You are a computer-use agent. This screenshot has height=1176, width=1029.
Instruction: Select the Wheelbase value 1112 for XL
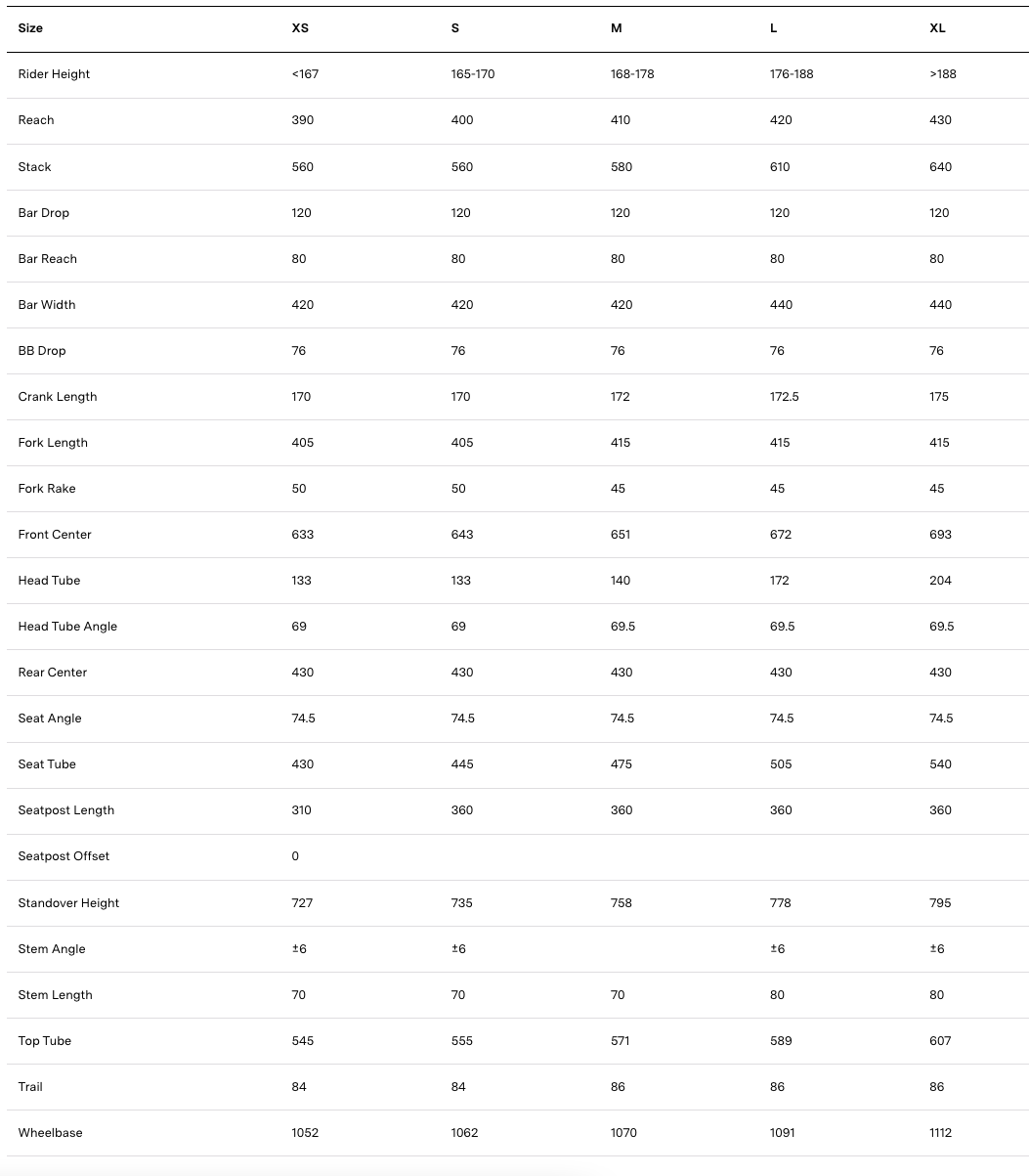(940, 1133)
